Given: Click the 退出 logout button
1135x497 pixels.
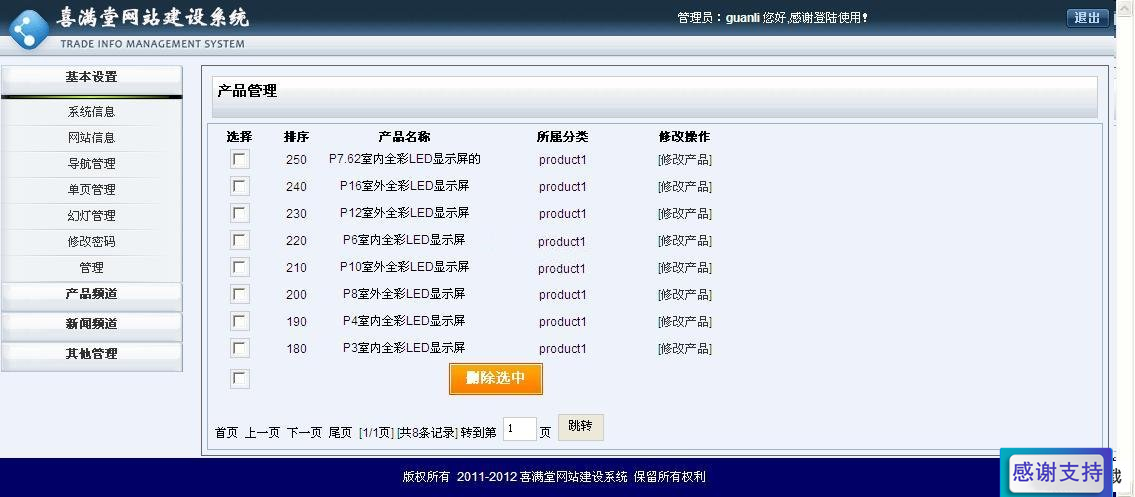Looking at the screenshot, I should click(1087, 18).
